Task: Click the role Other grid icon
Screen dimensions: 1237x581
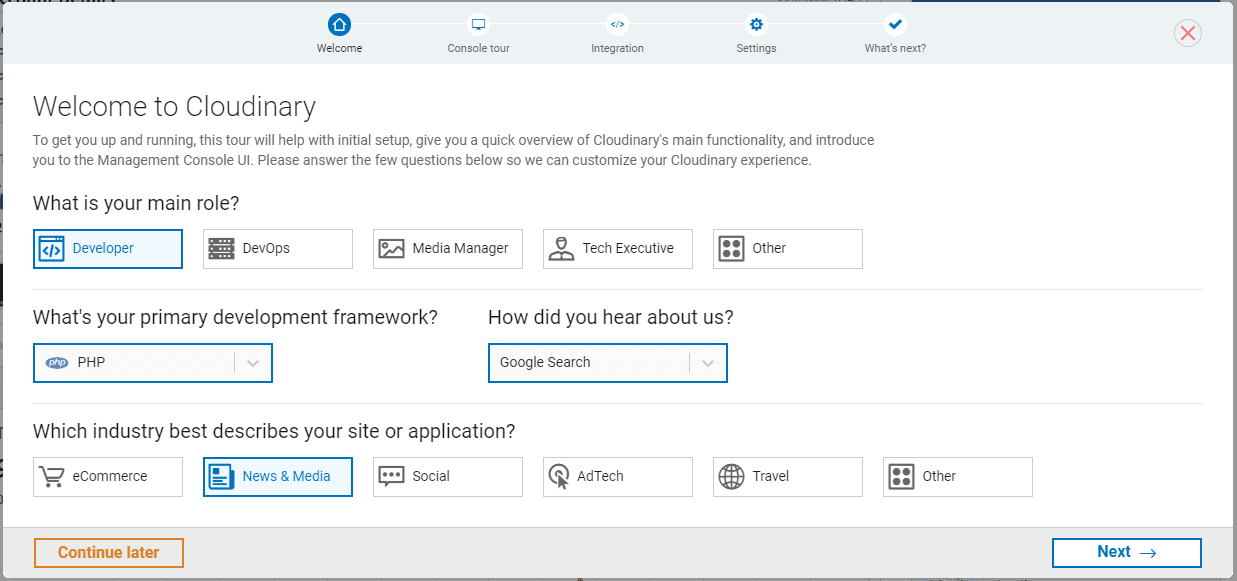Action: [731, 249]
